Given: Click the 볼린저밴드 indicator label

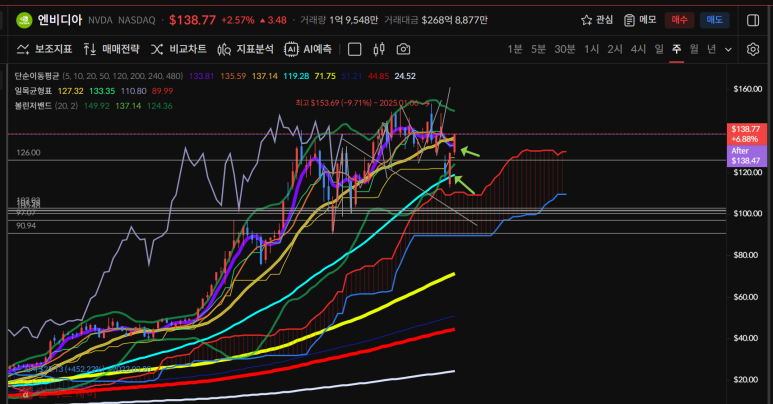Looking at the screenshot, I should (33, 106).
